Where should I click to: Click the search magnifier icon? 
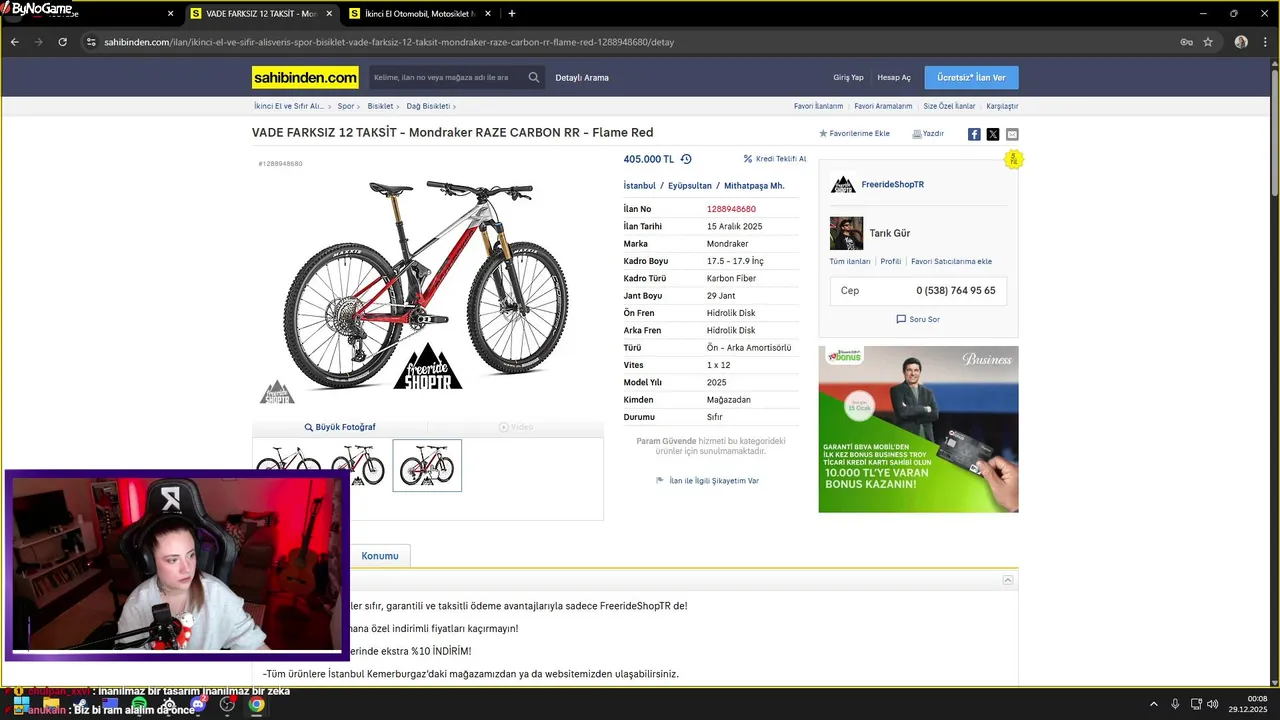pos(534,77)
